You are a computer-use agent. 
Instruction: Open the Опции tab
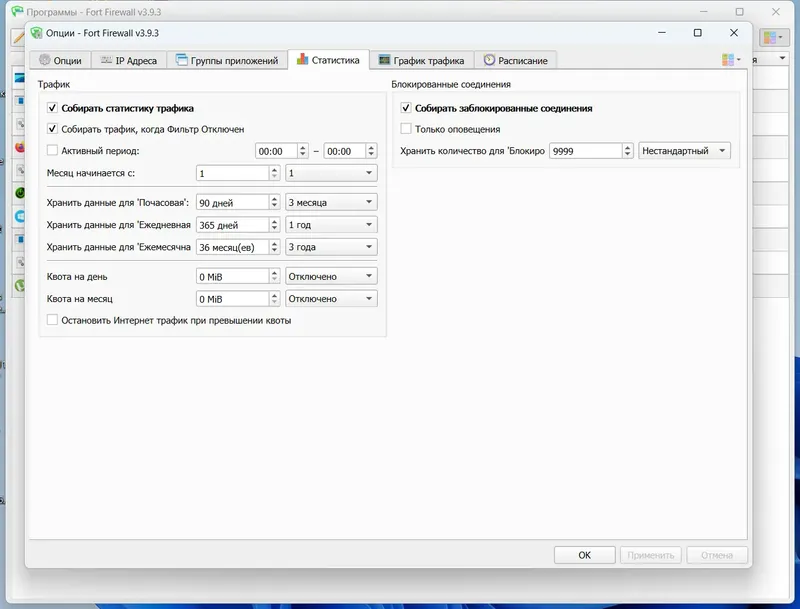coord(60,60)
